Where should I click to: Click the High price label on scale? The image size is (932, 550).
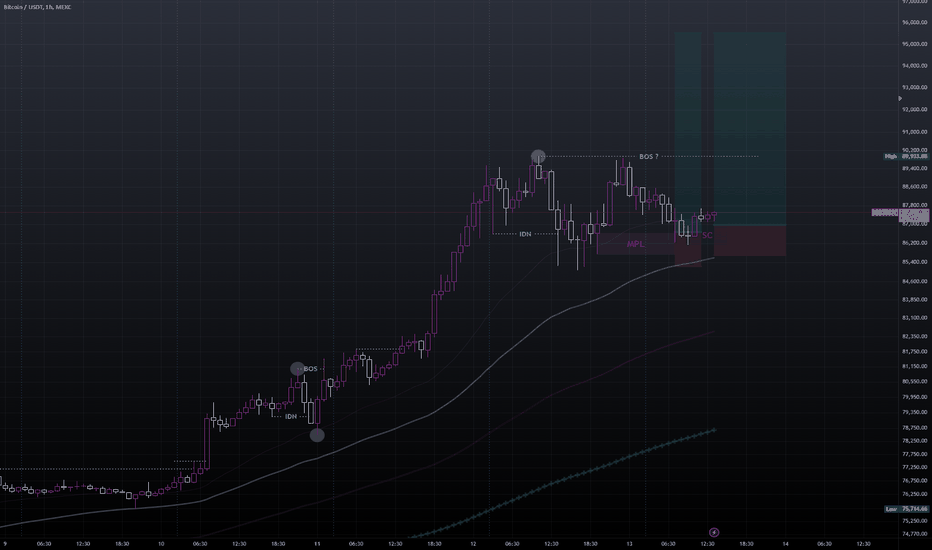(x=906, y=156)
